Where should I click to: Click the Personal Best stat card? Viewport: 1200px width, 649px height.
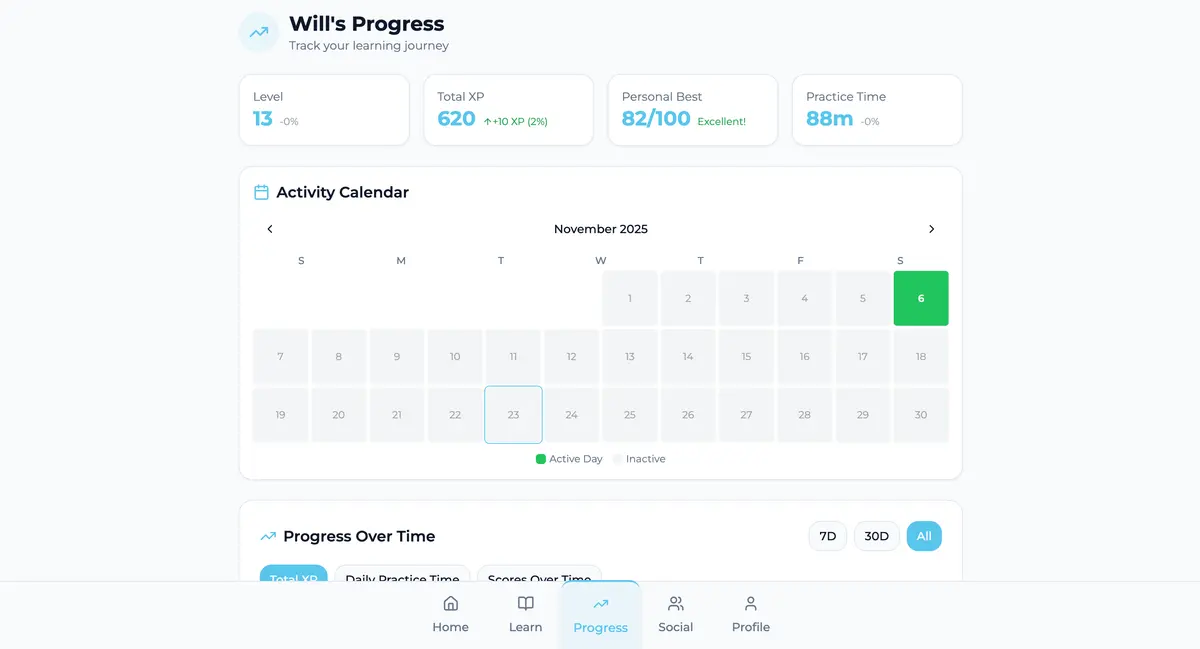[692, 110]
